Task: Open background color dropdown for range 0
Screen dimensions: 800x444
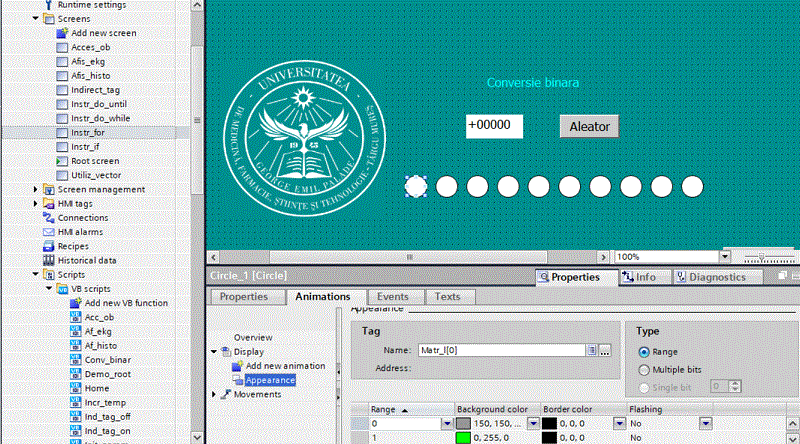Action: [x=533, y=424]
